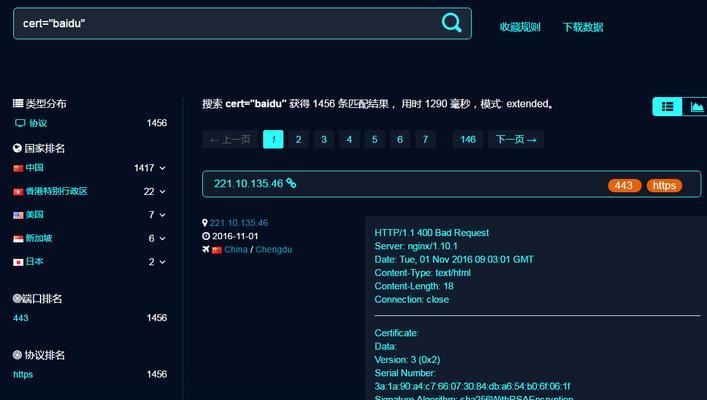Screen dimensions: 707x400
Task: Go to results page 3
Action: pyautogui.click(x=324, y=139)
